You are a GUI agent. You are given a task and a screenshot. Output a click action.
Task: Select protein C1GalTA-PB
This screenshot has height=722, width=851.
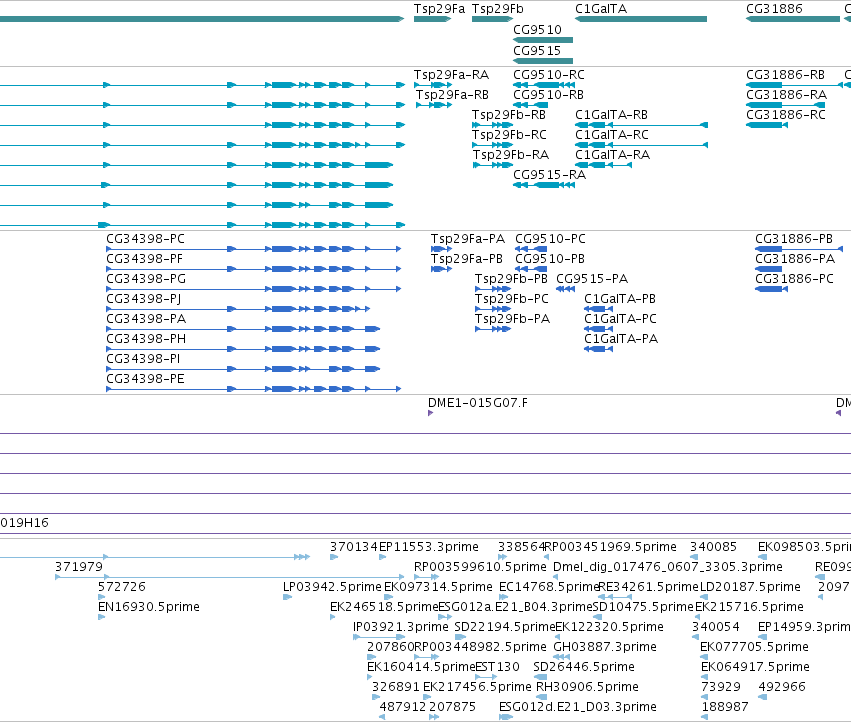pos(620,299)
